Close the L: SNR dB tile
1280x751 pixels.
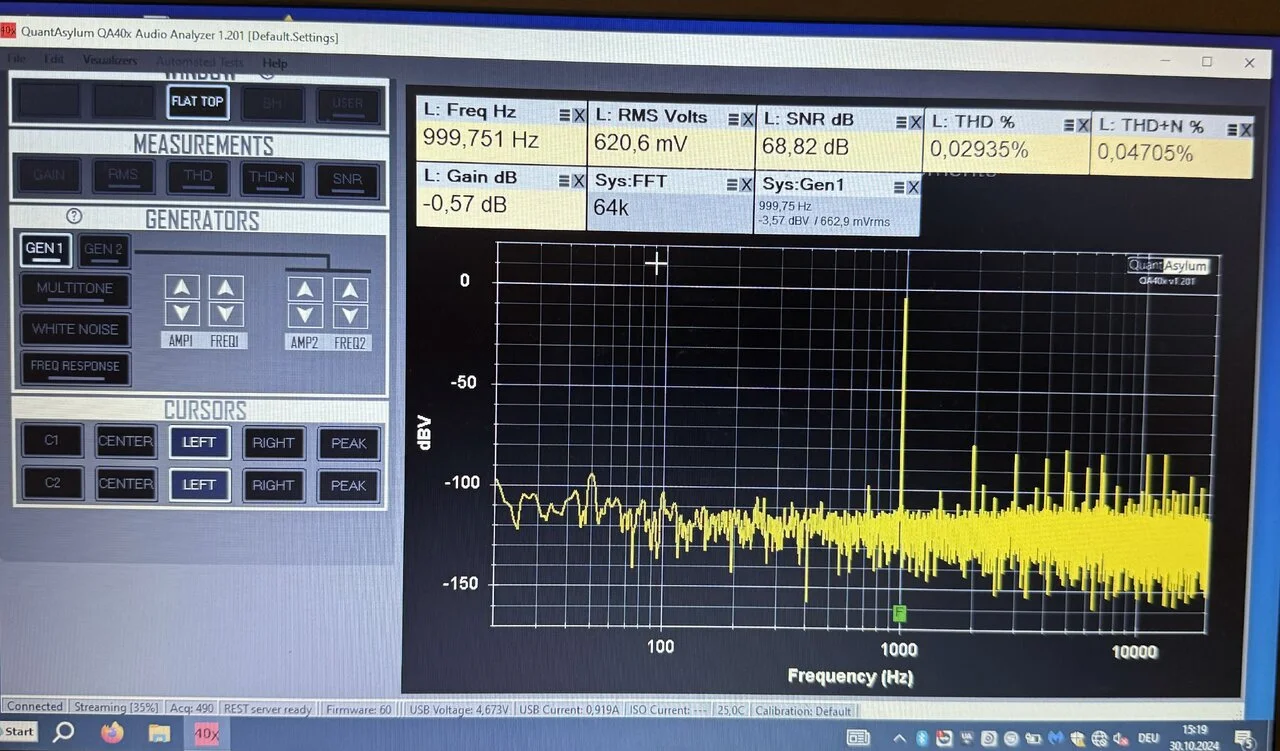pyautogui.click(x=915, y=121)
